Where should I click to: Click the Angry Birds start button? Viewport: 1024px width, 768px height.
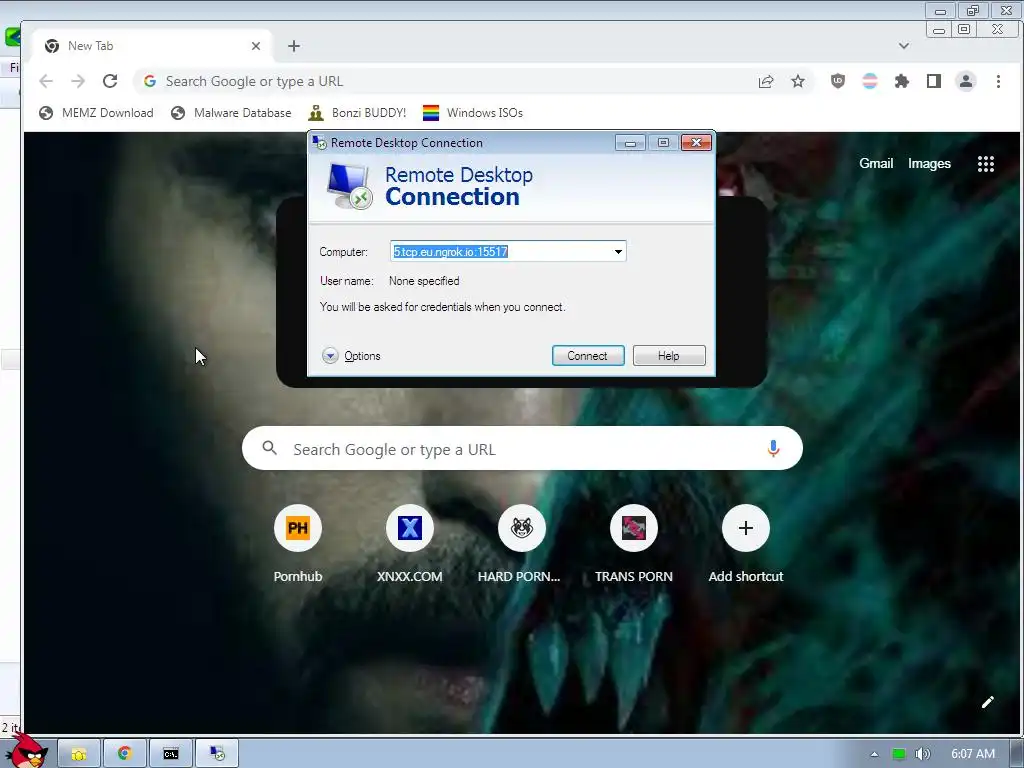(x=28, y=751)
